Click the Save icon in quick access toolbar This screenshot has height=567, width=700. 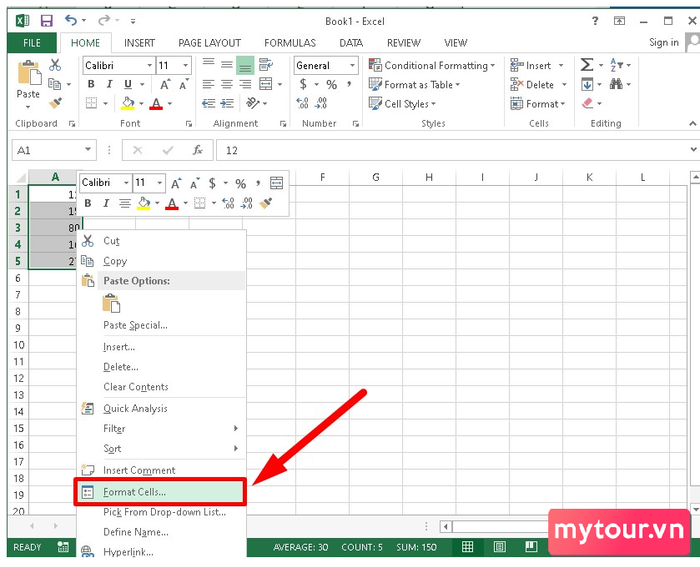point(46,21)
